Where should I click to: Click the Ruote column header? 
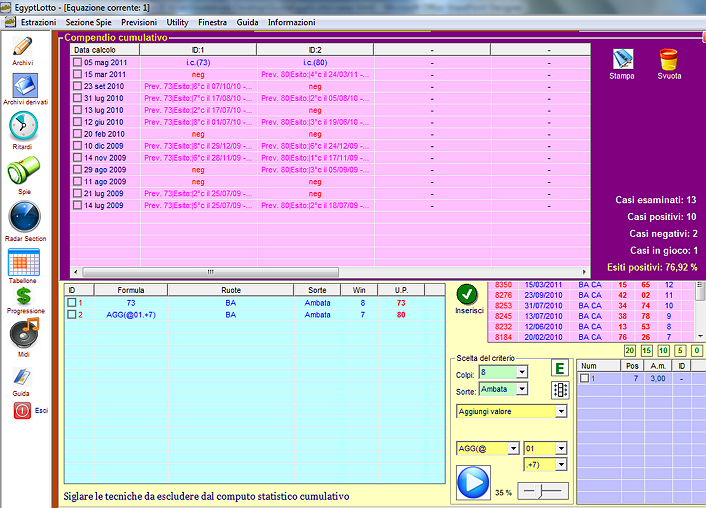click(x=231, y=290)
